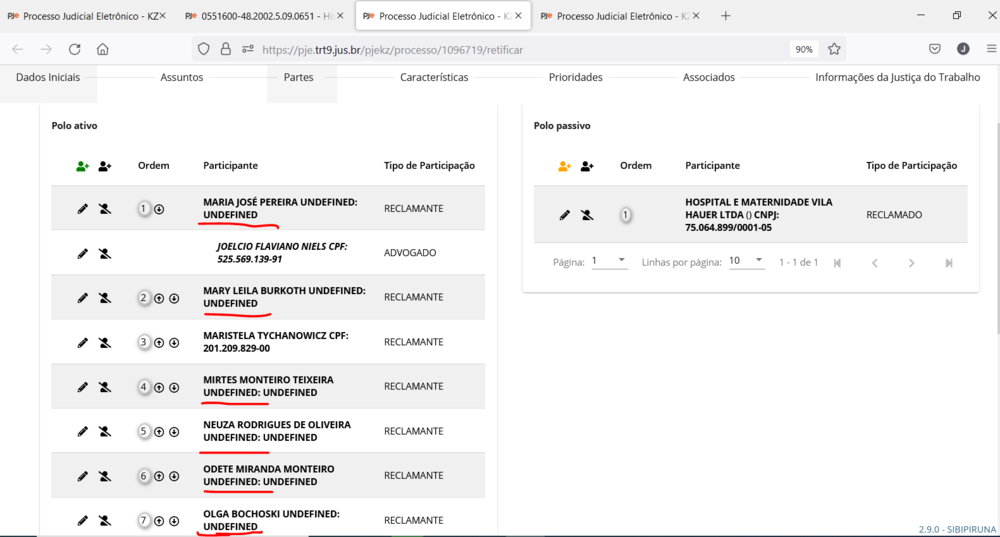Add orange new party to Polo passivo

[x=564, y=166]
